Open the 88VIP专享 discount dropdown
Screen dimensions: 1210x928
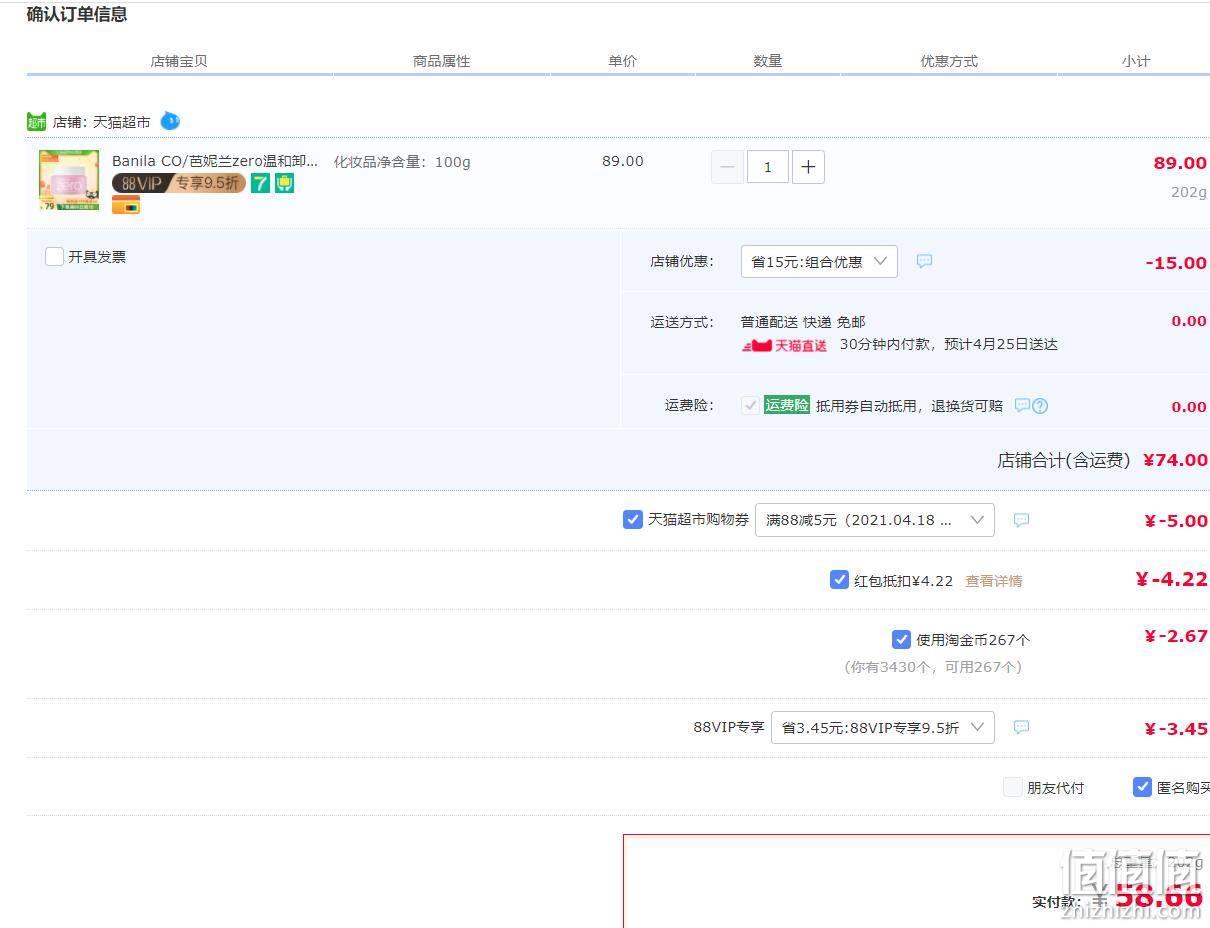click(x=883, y=727)
